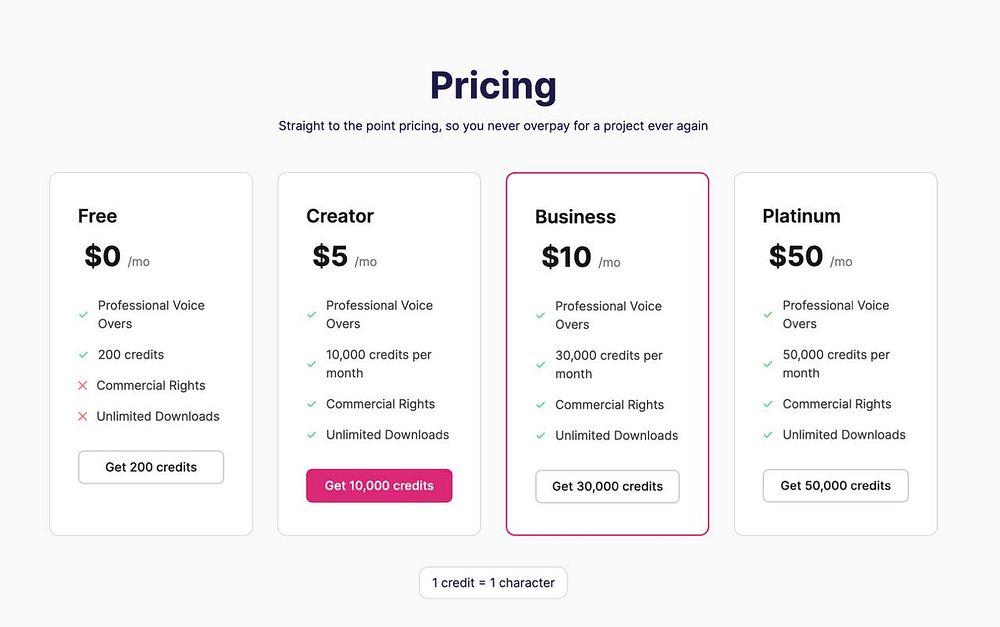
Task: Choose the Get 50,000 credits button
Action: pyautogui.click(x=835, y=486)
